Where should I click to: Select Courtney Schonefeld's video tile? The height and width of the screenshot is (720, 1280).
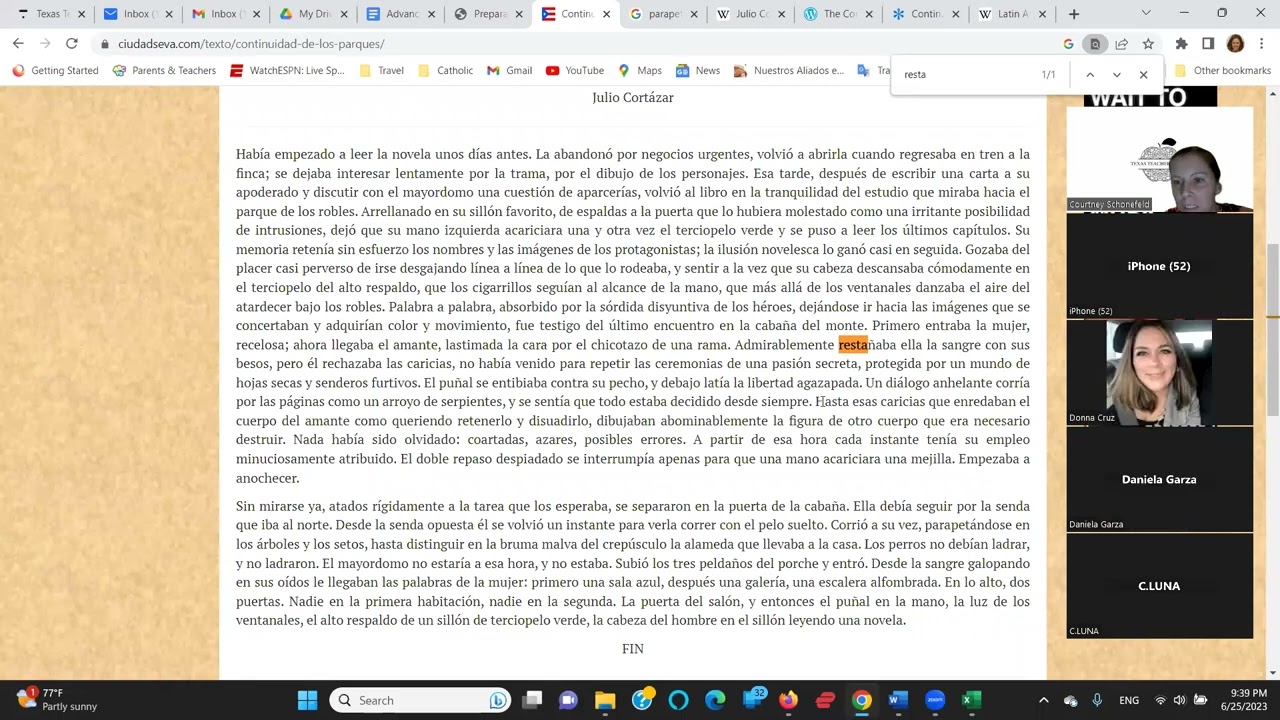pos(1159,158)
